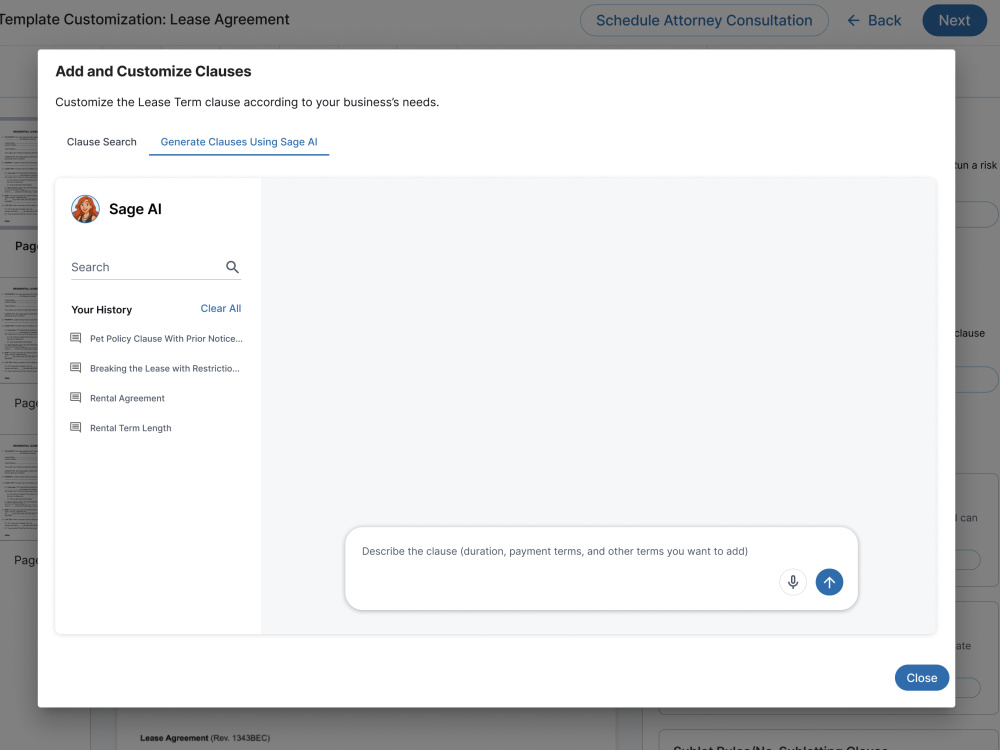Click the Your History heading
1000x750 pixels.
coord(101,310)
